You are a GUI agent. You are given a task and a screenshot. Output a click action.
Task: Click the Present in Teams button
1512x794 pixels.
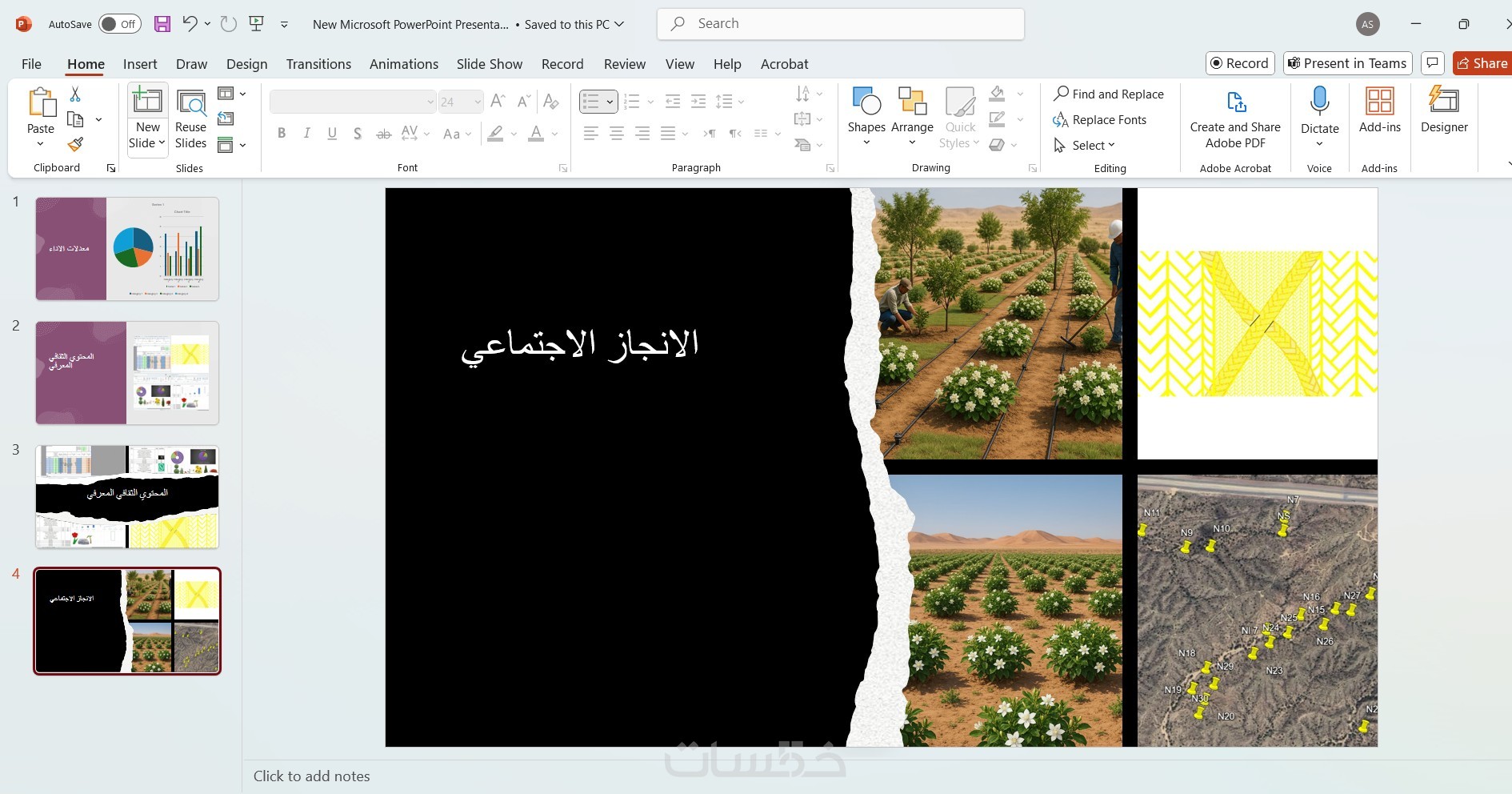pos(1347,63)
